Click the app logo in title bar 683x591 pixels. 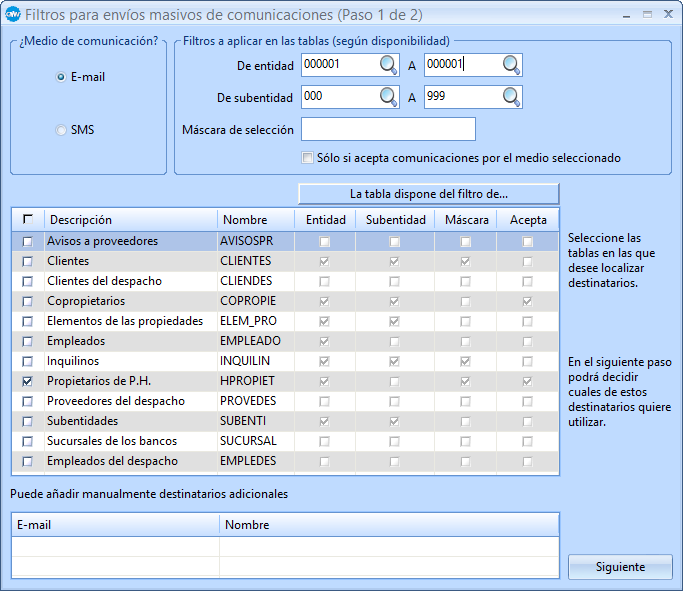[13, 15]
